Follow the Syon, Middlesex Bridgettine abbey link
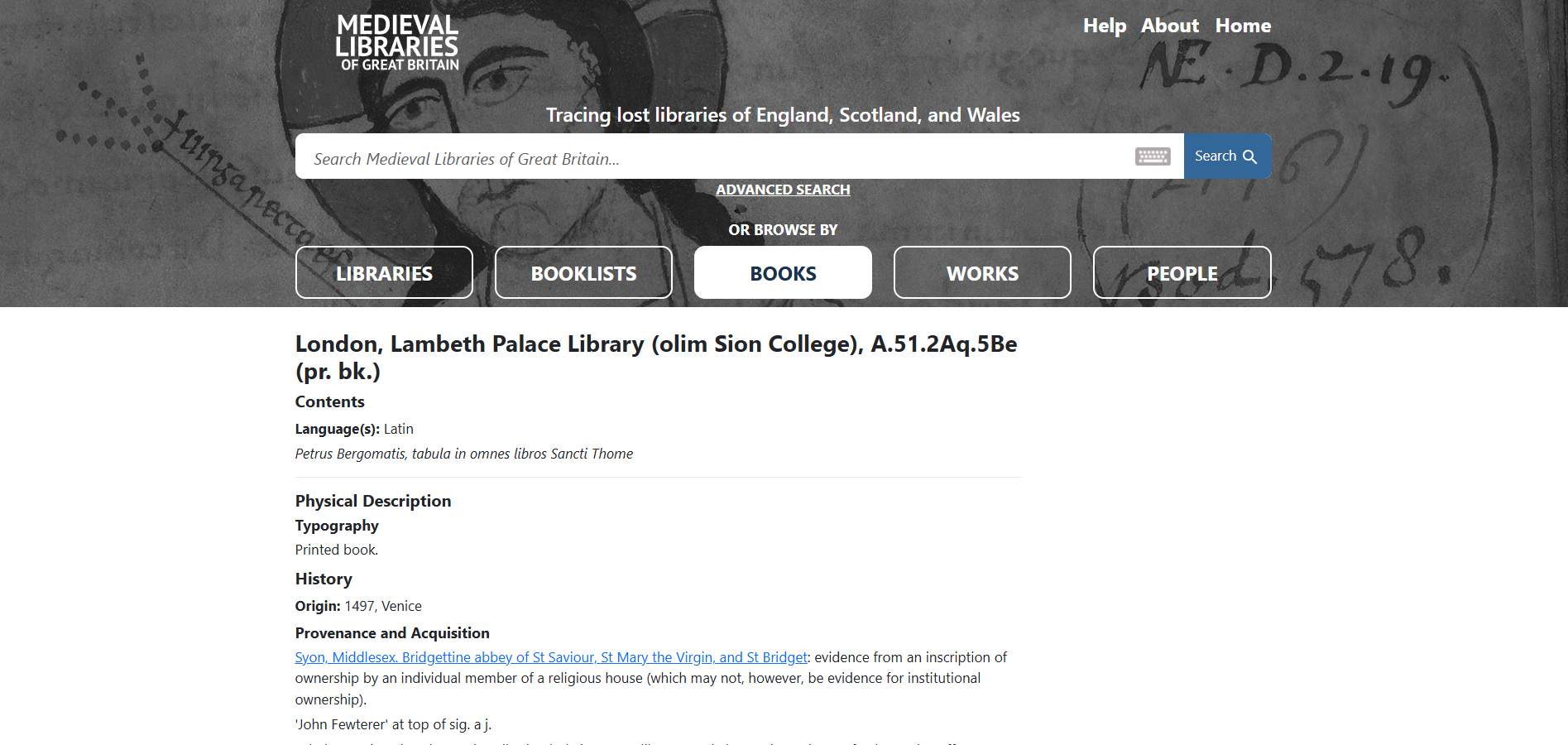1568x745 pixels. [x=550, y=657]
